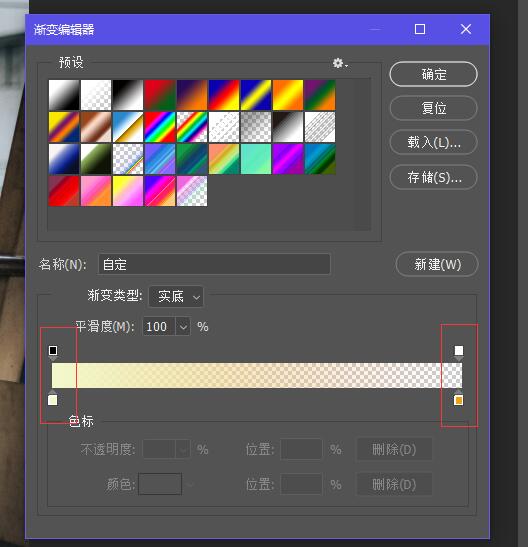Pick the yellow-to-magenta gradient preset
This screenshot has width=528, height=547.
tap(128, 191)
